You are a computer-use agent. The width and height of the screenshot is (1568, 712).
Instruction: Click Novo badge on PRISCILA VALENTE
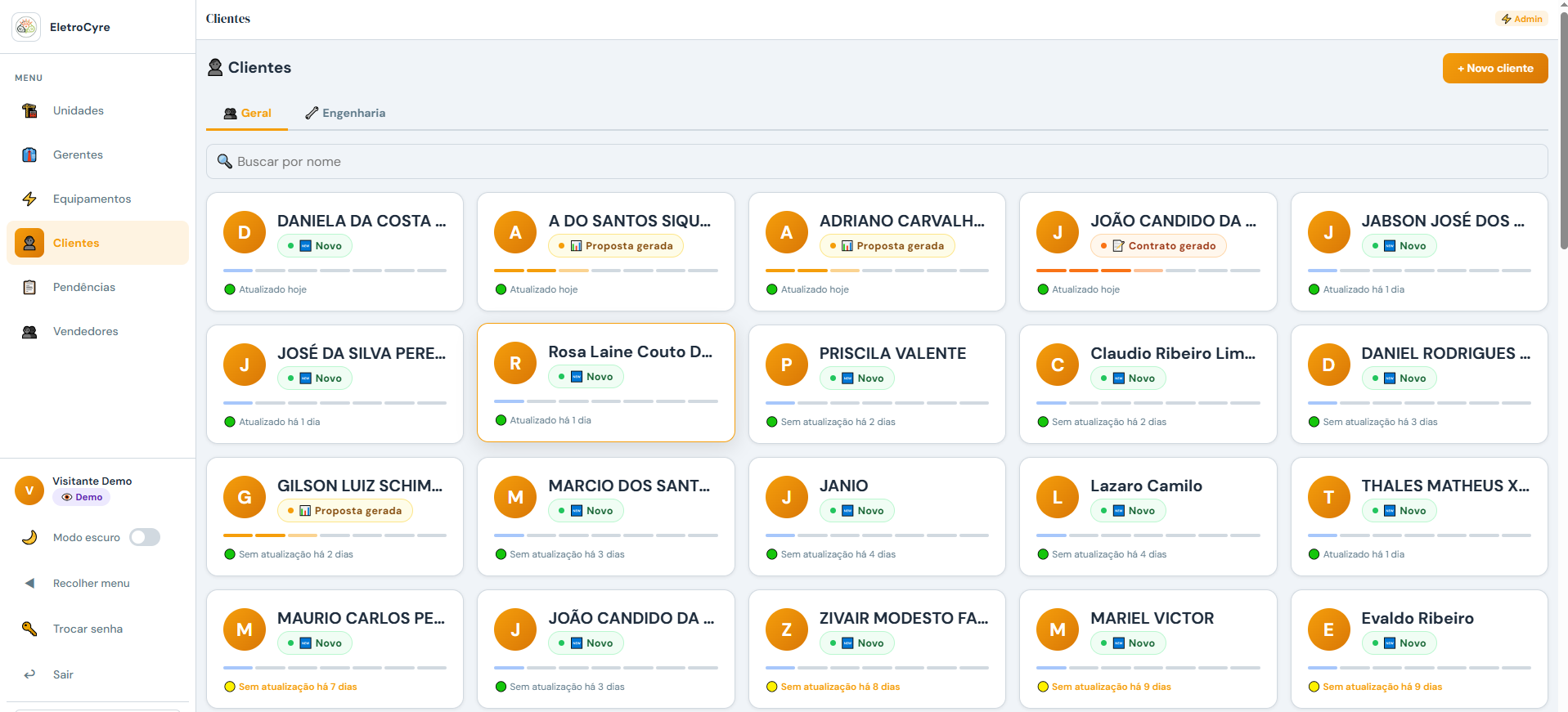[857, 378]
